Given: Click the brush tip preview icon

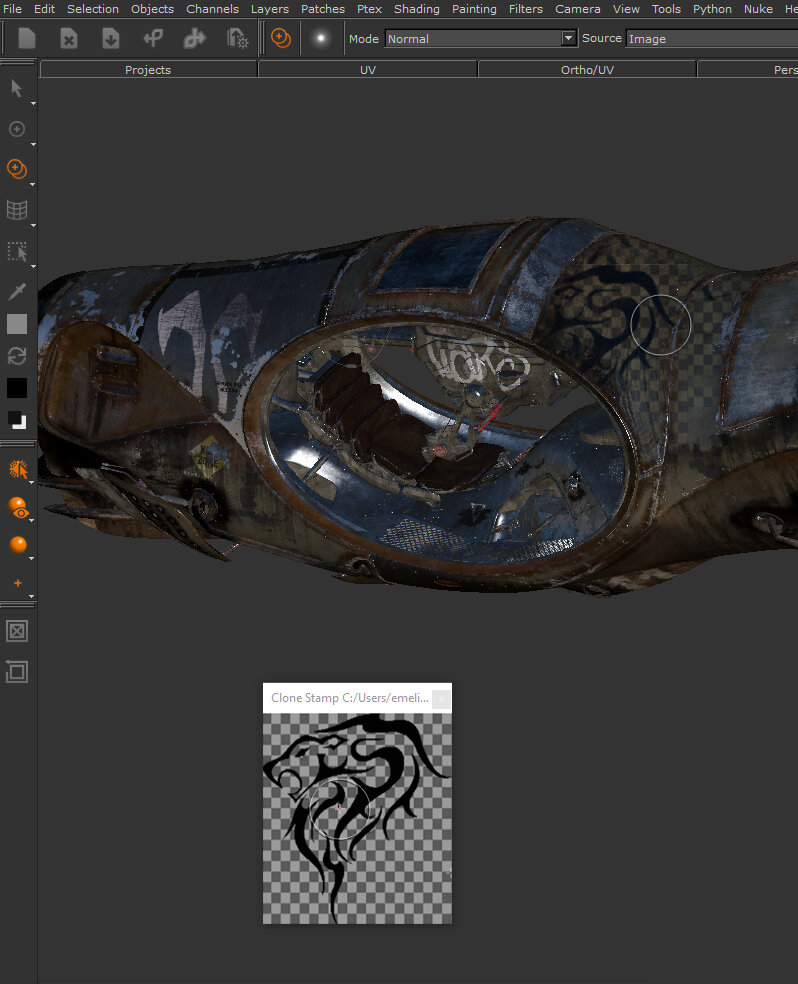Looking at the screenshot, I should point(320,39).
